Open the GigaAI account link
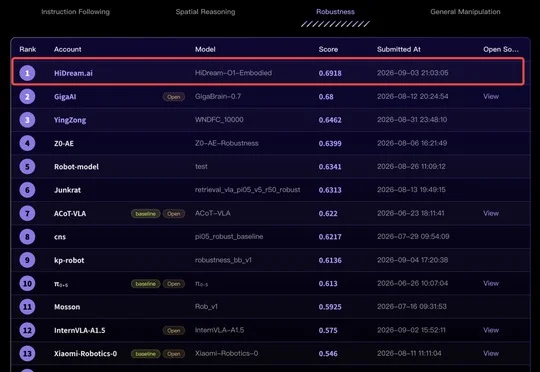 pos(65,97)
